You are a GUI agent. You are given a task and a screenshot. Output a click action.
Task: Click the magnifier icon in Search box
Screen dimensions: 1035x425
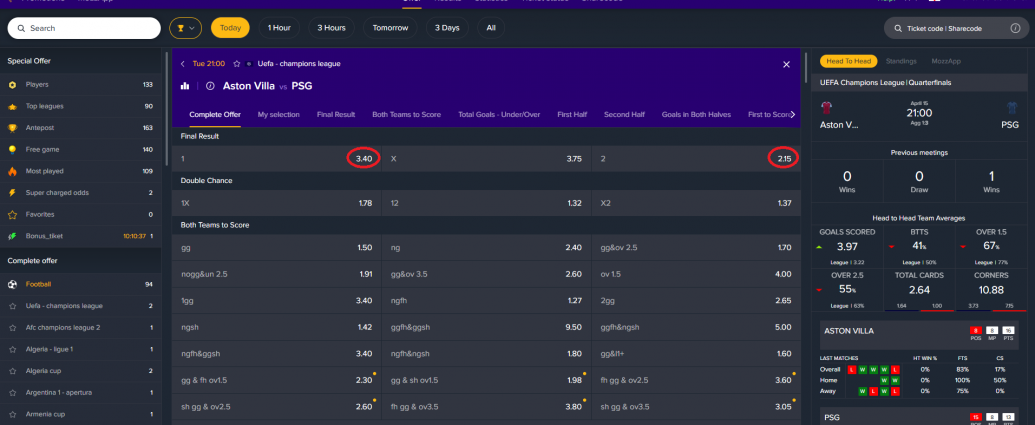pyautogui.click(x=21, y=28)
